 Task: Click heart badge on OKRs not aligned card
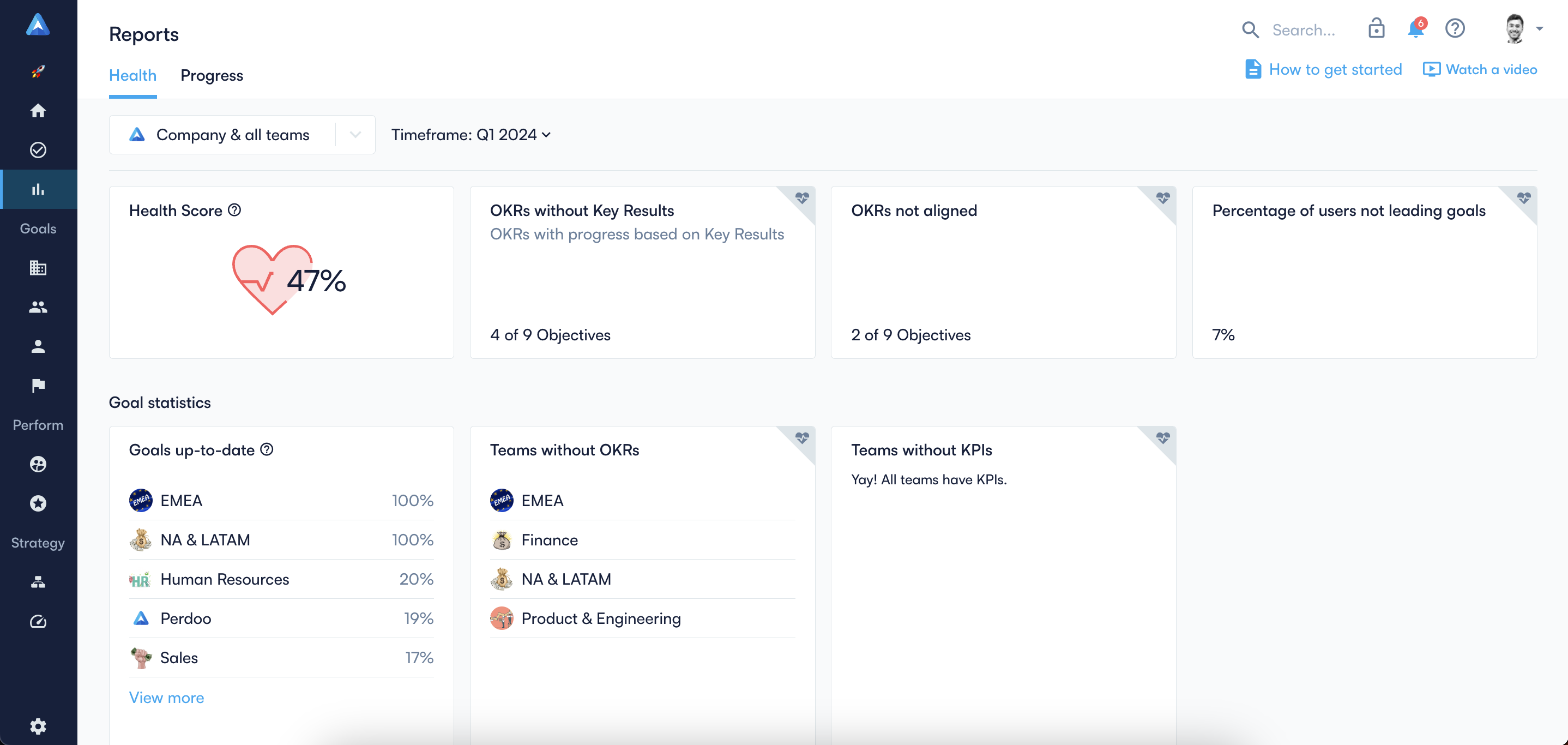pos(1162,199)
